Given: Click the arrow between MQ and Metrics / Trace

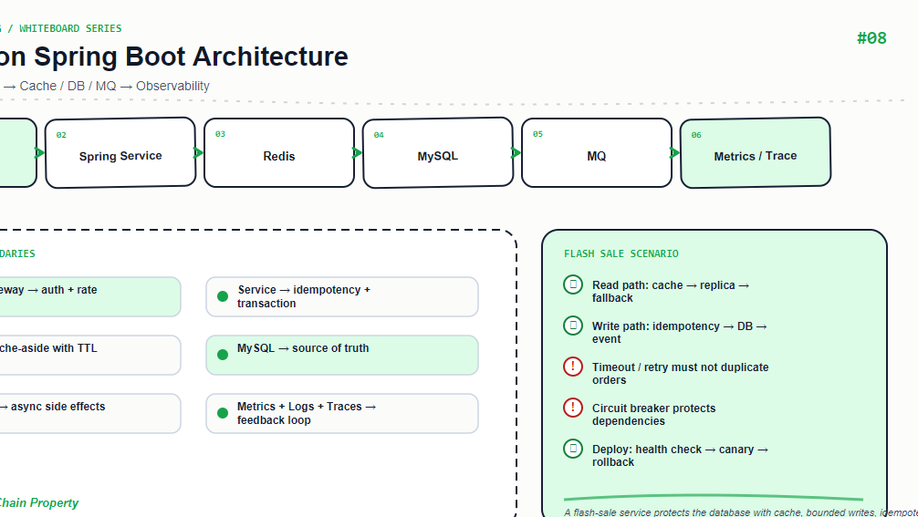Looking at the screenshot, I should point(674,153).
